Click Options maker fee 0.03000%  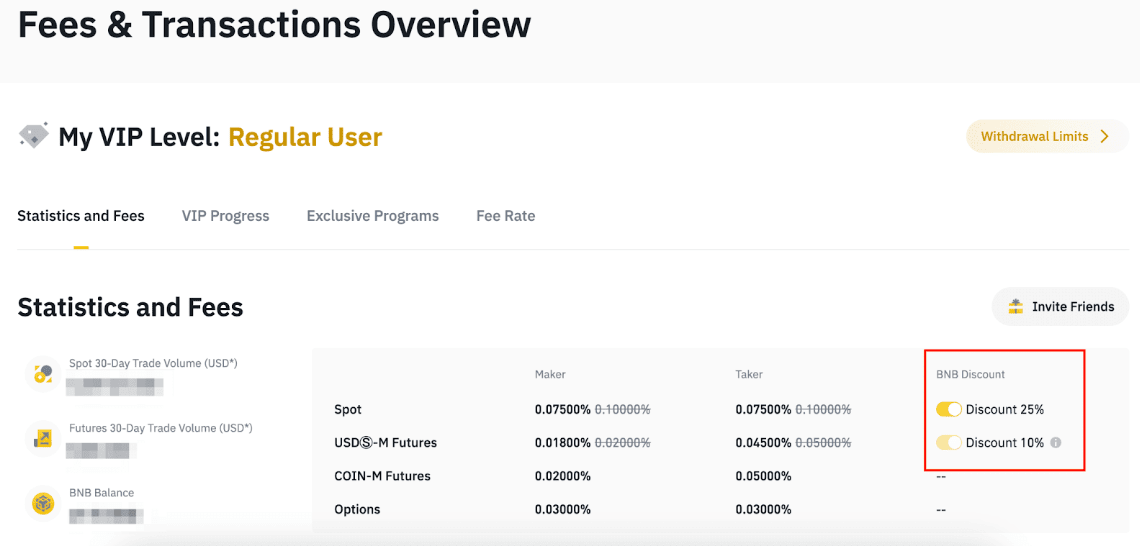pos(563,510)
